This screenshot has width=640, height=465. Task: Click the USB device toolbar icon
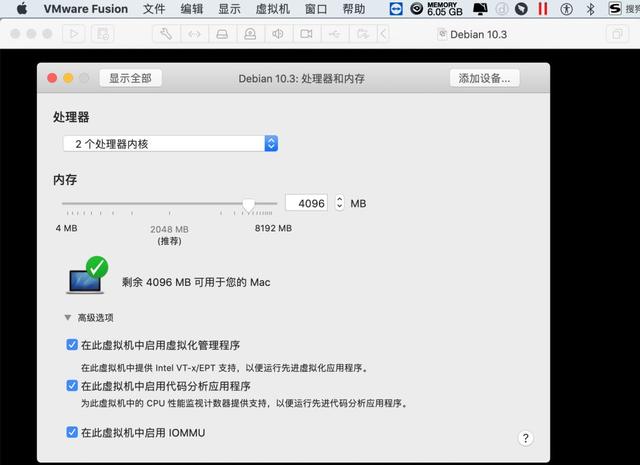(x=335, y=34)
